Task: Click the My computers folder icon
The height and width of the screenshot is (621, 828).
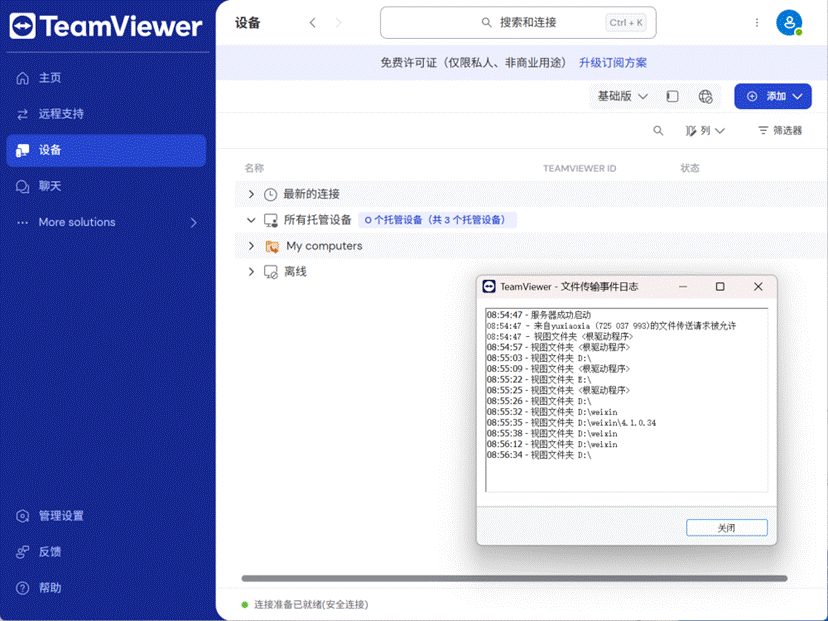Action: pos(272,246)
